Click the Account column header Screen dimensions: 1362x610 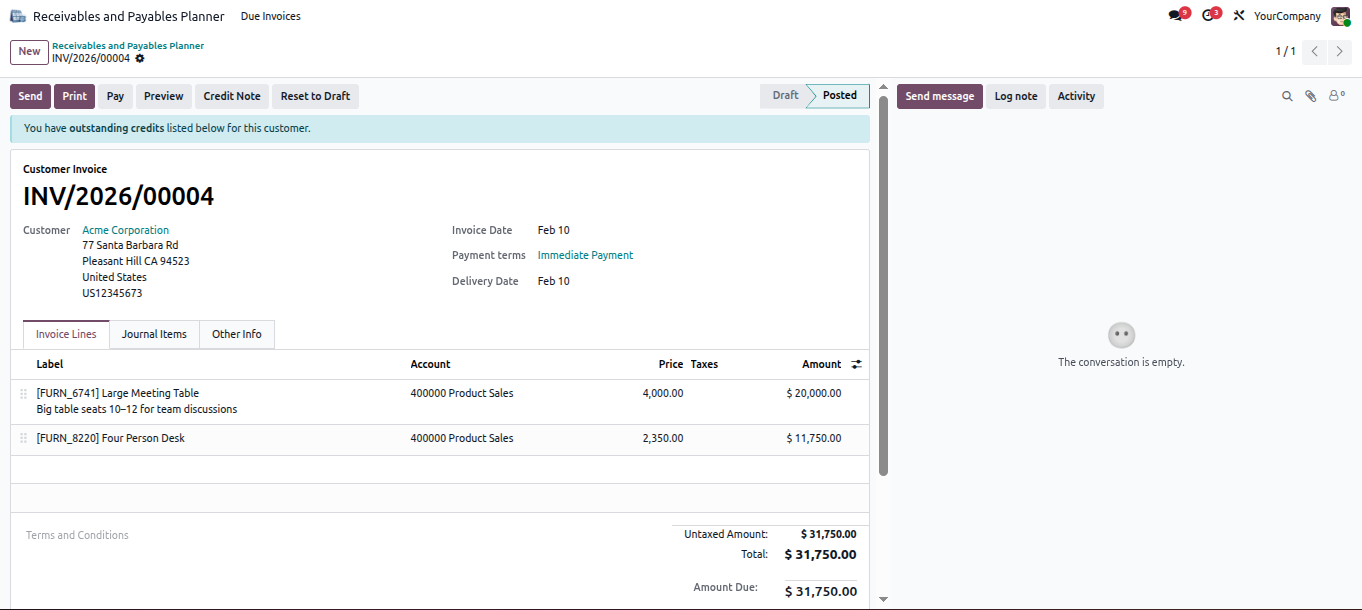point(430,364)
